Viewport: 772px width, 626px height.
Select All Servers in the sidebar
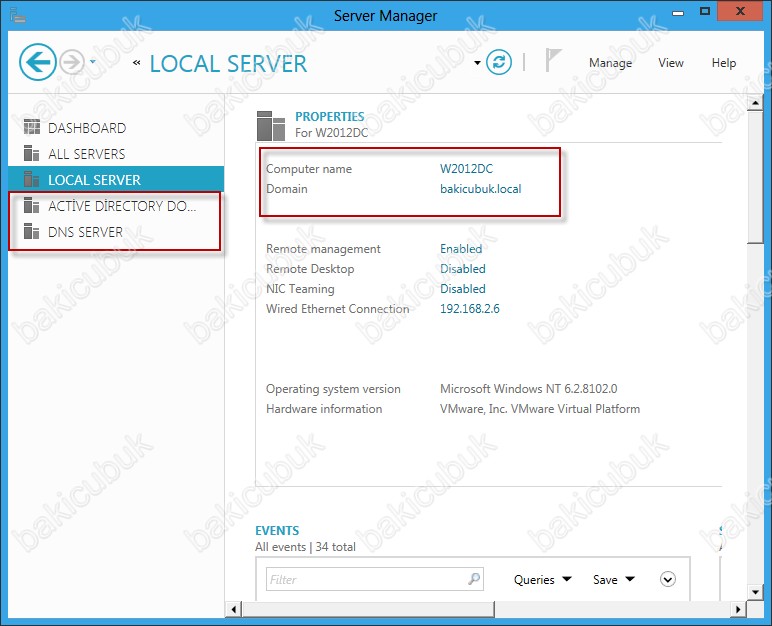[x=116, y=154]
